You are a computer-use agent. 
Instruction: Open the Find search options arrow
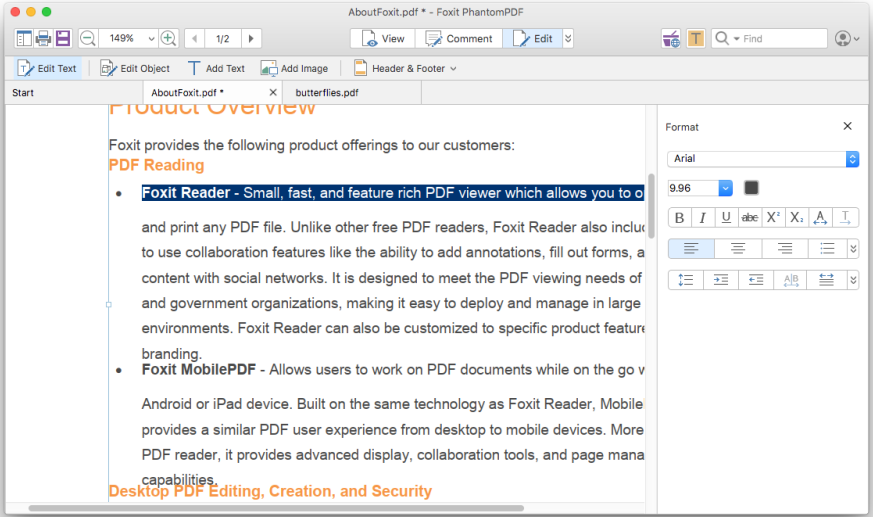pyautogui.click(x=737, y=39)
